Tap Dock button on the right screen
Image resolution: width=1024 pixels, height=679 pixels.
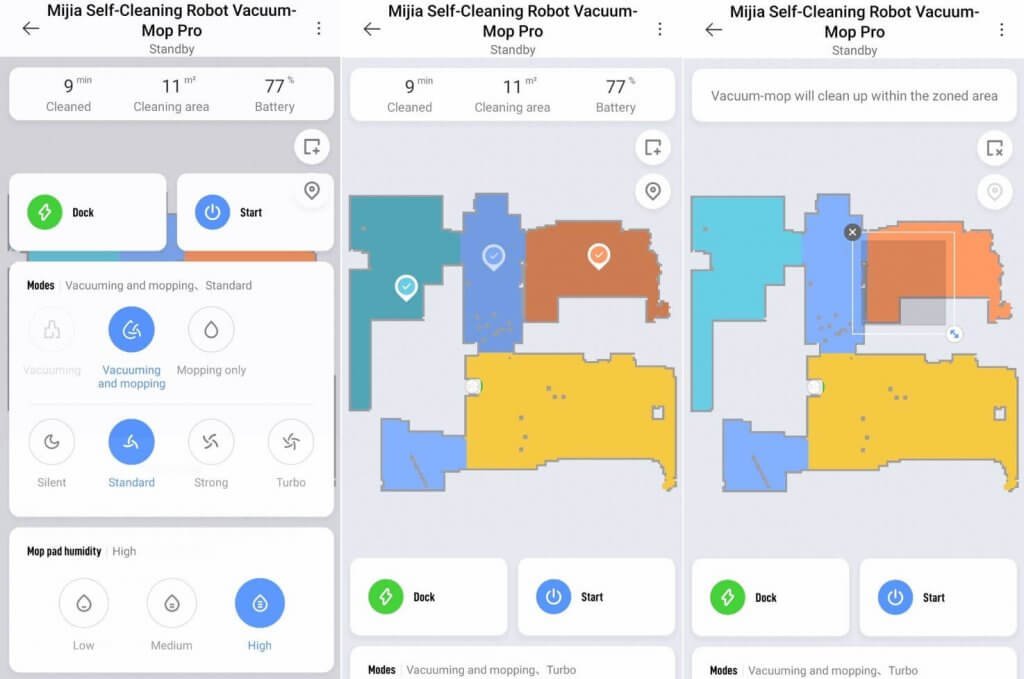(771, 597)
